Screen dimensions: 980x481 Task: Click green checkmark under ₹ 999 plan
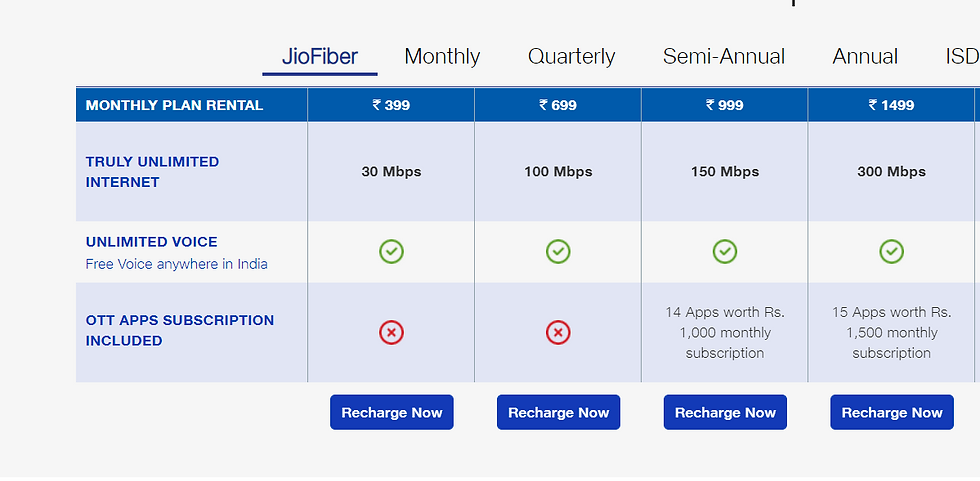click(x=725, y=251)
